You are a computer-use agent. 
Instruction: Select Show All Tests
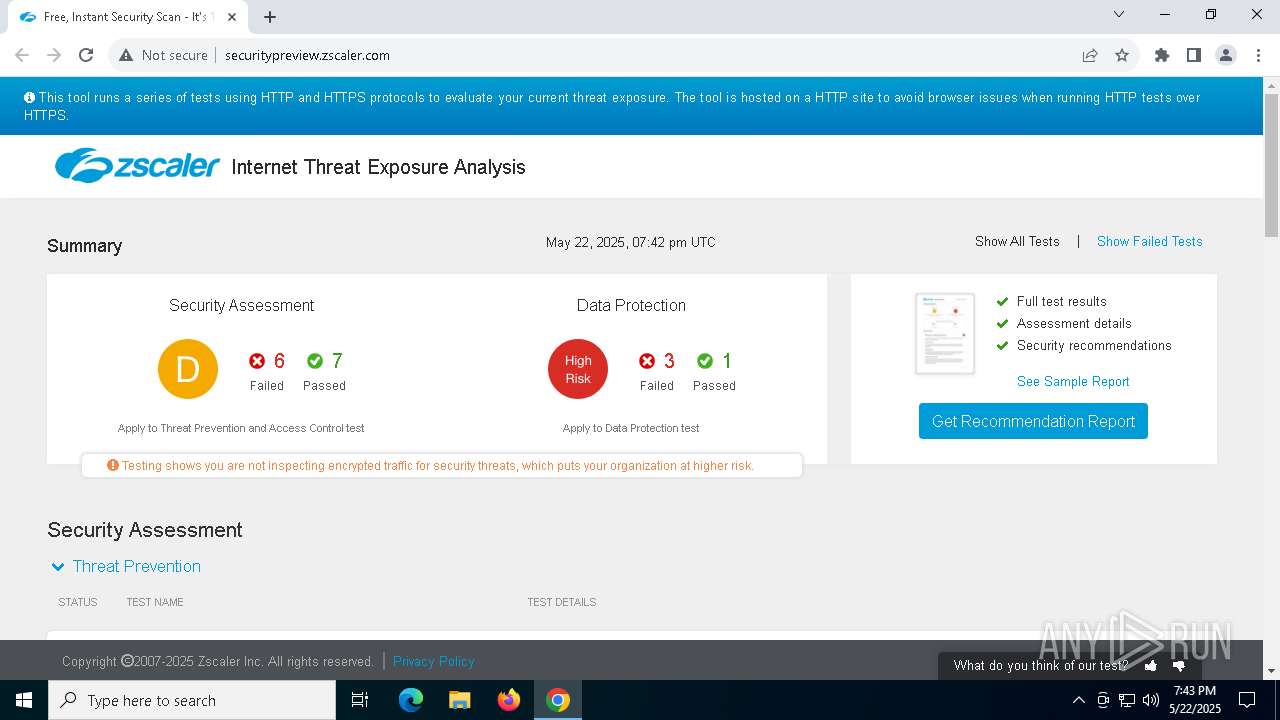click(x=1017, y=241)
